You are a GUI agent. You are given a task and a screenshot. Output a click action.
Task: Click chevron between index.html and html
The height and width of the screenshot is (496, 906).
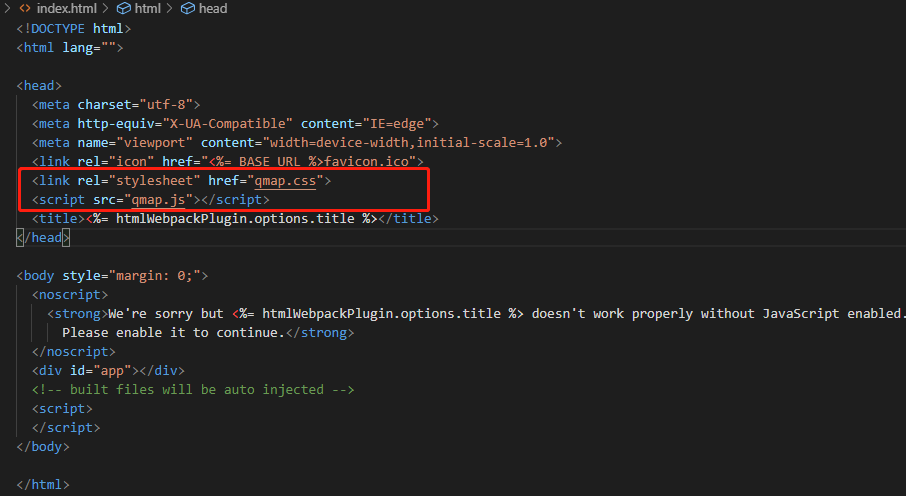(106, 9)
